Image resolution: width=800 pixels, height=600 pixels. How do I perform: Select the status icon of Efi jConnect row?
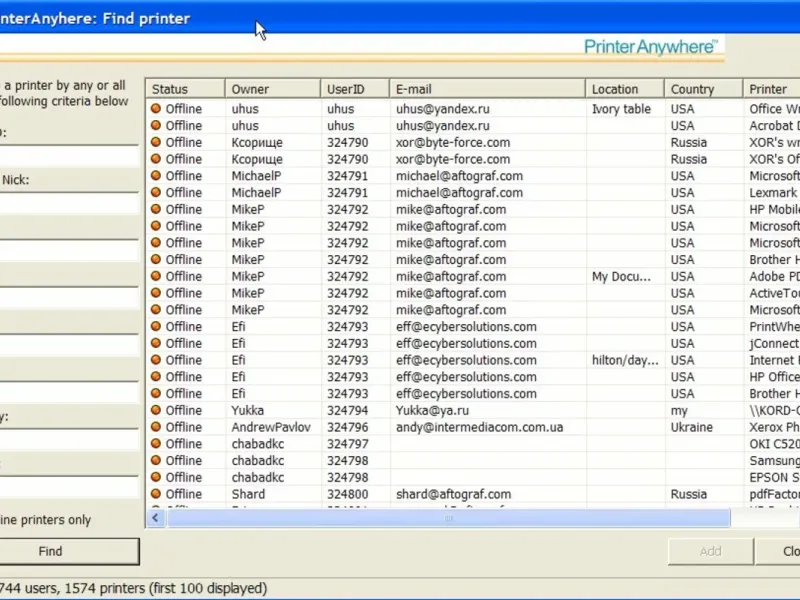pyautogui.click(x=156, y=343)
